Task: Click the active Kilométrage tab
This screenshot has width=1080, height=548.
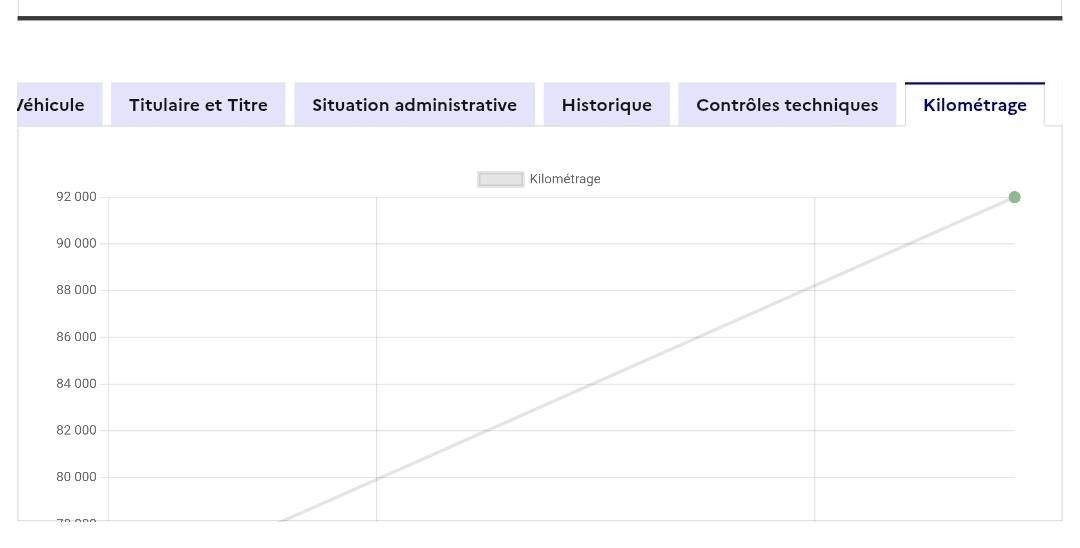Action: (x=974, y=105)
